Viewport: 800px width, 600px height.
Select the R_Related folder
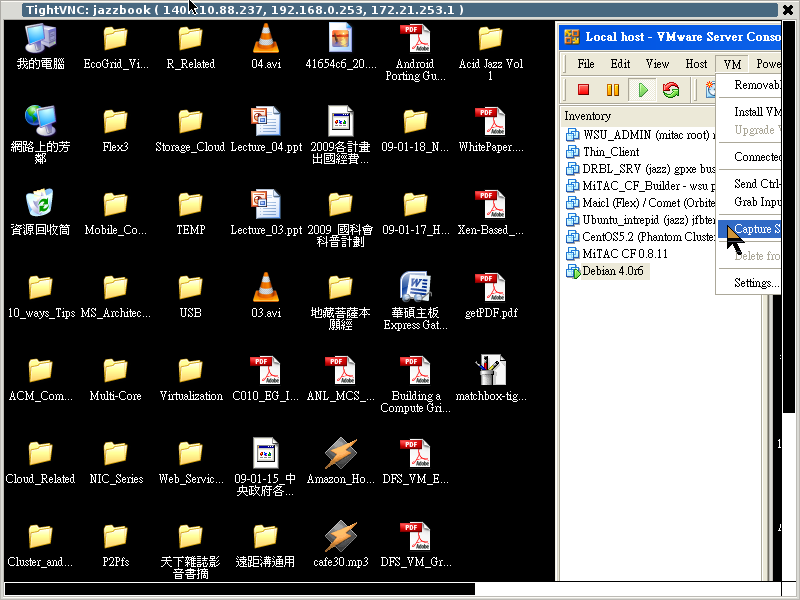(191, 46)
